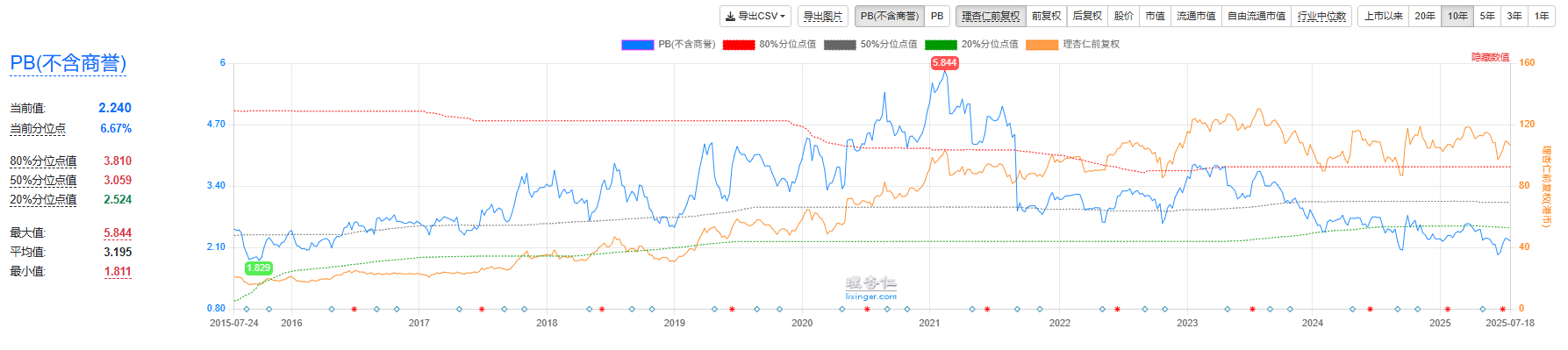Screen dimensions: 1568x350
Task: Select the 后复权 option
Action: click(1087, 16)
